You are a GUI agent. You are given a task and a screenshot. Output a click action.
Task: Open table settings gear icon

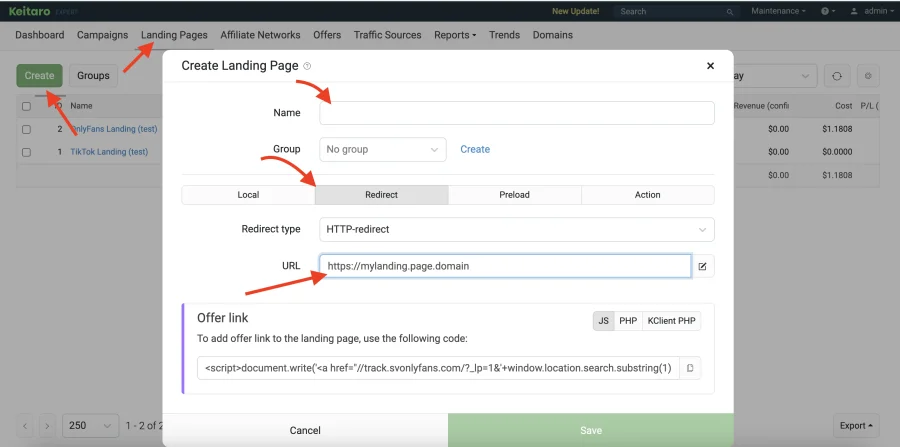[868, 76]
